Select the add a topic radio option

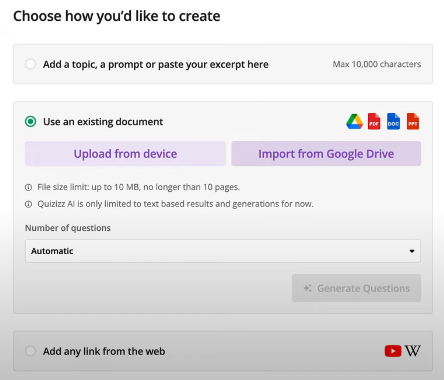(x=31, y=64)
